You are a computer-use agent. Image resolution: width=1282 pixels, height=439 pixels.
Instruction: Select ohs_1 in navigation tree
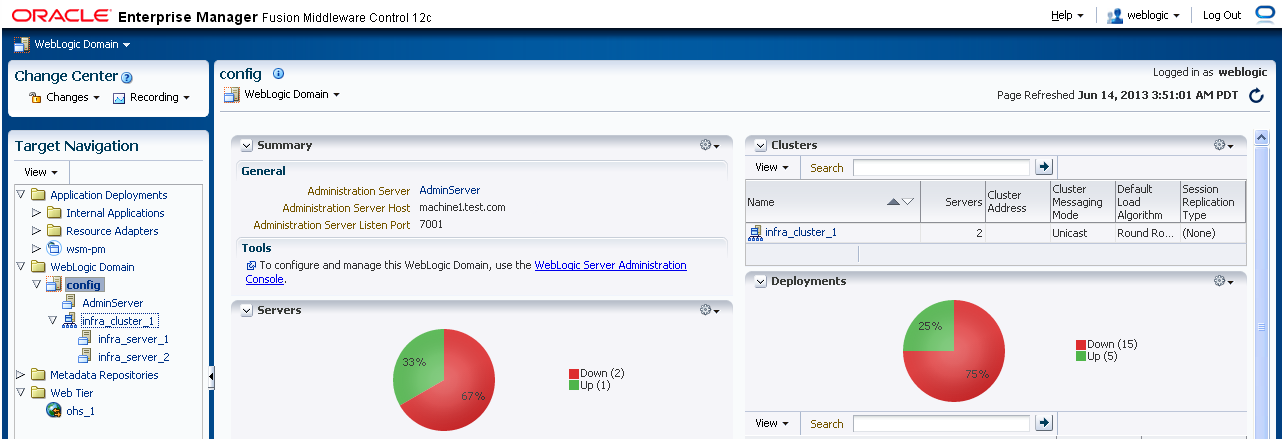tap(80, 411)
